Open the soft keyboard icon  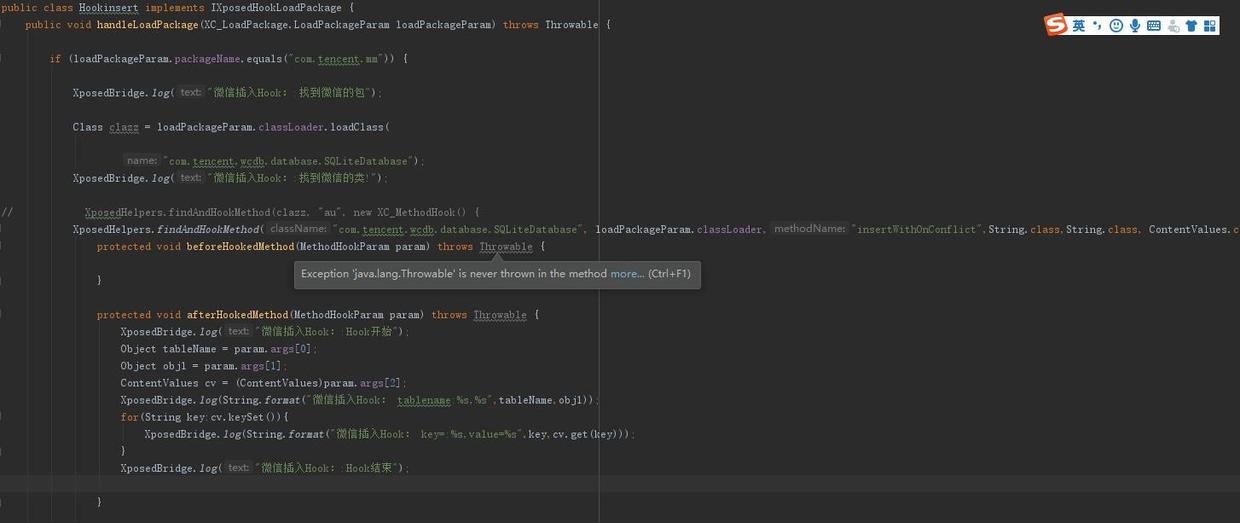tap(1154, 26)
